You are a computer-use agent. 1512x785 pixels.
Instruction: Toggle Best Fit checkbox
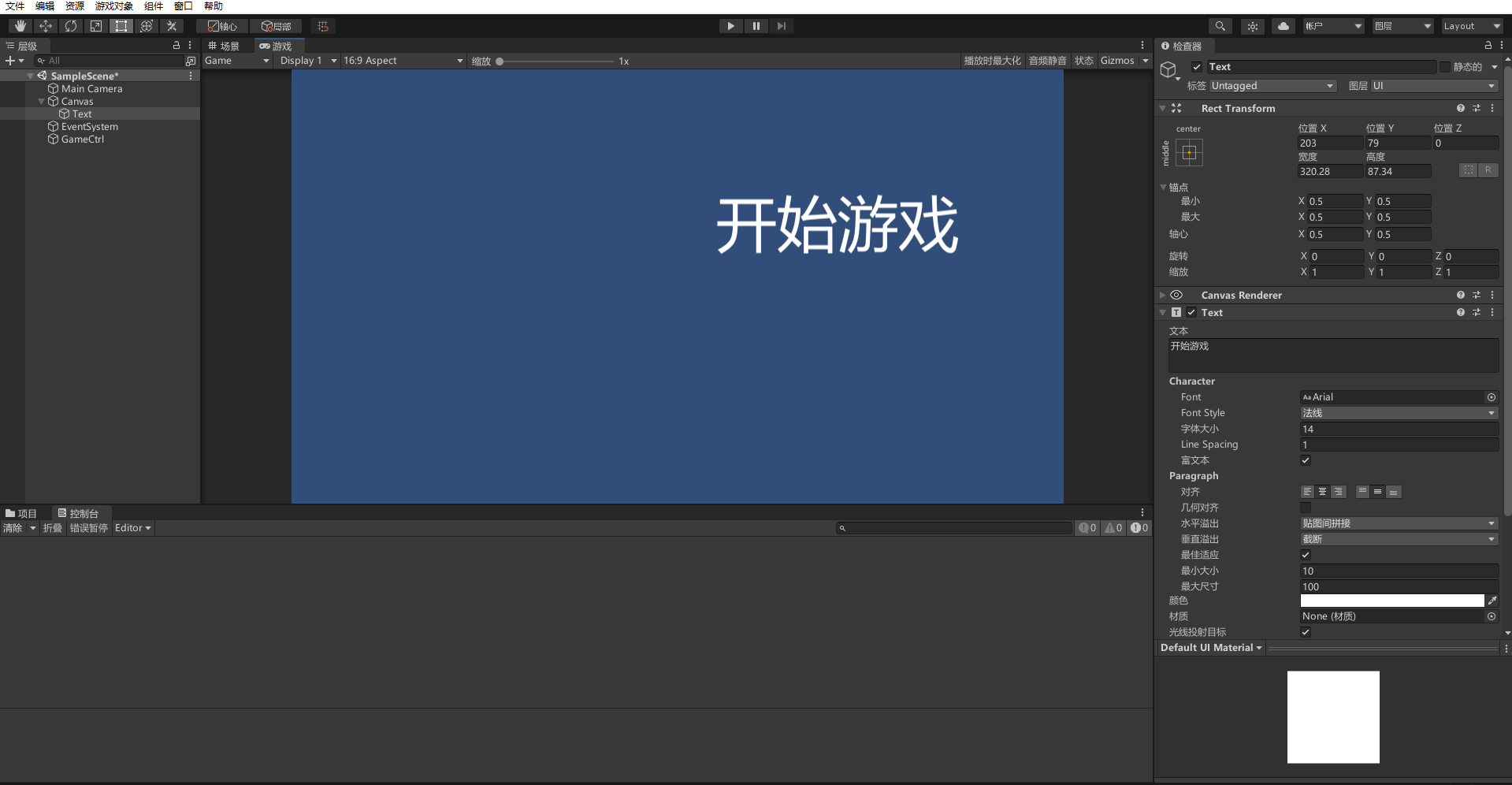(x=1306, y=555)
